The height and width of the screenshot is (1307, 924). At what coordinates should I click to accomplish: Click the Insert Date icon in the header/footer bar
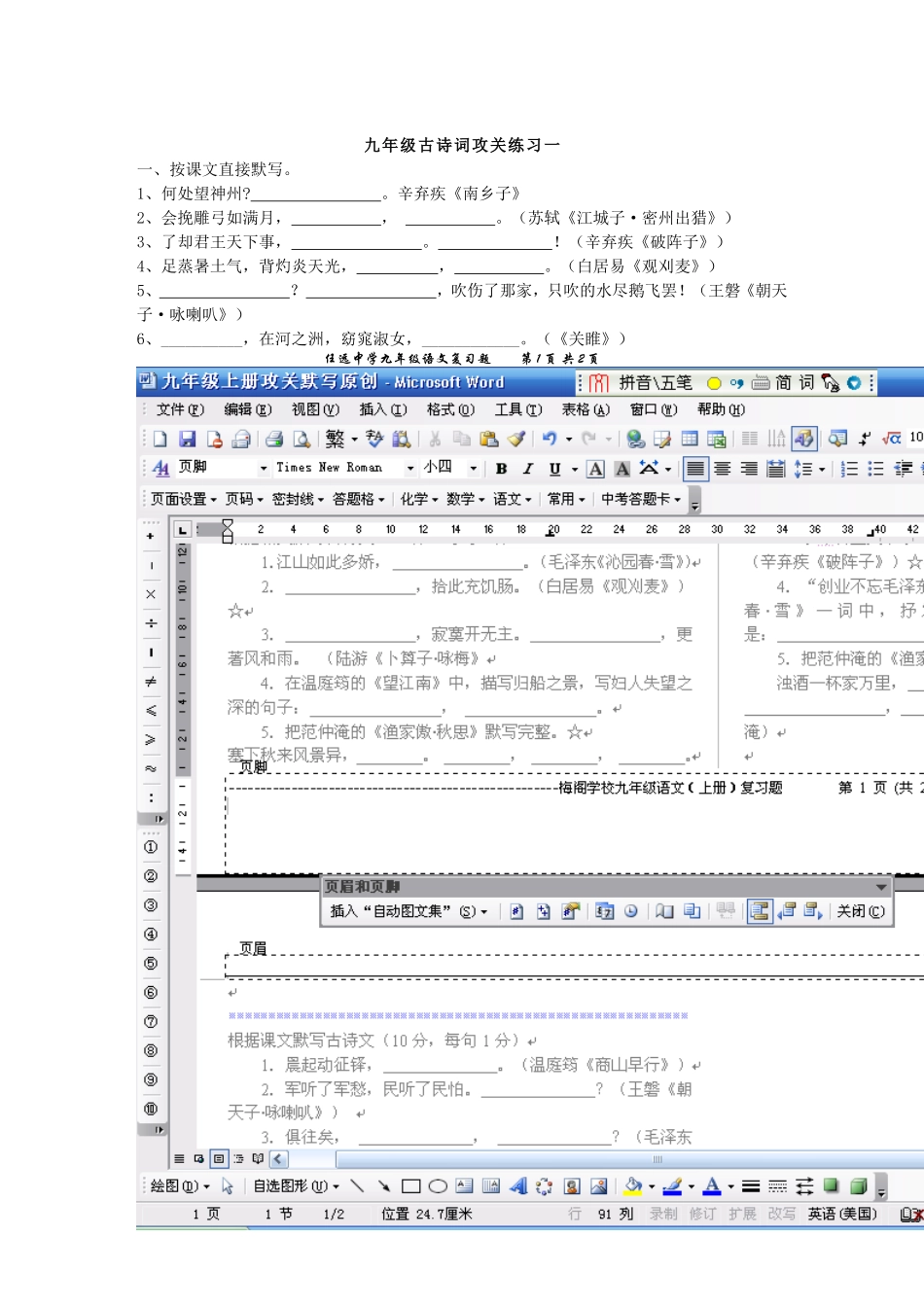pyautogui.click(x=604, y=911)
